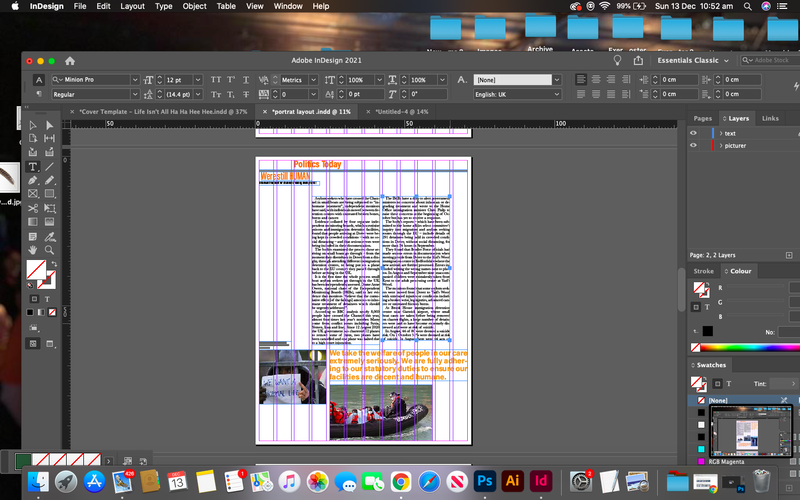Open the Window menu
This screenshot has height=500, width=800.
pos(288,6)
